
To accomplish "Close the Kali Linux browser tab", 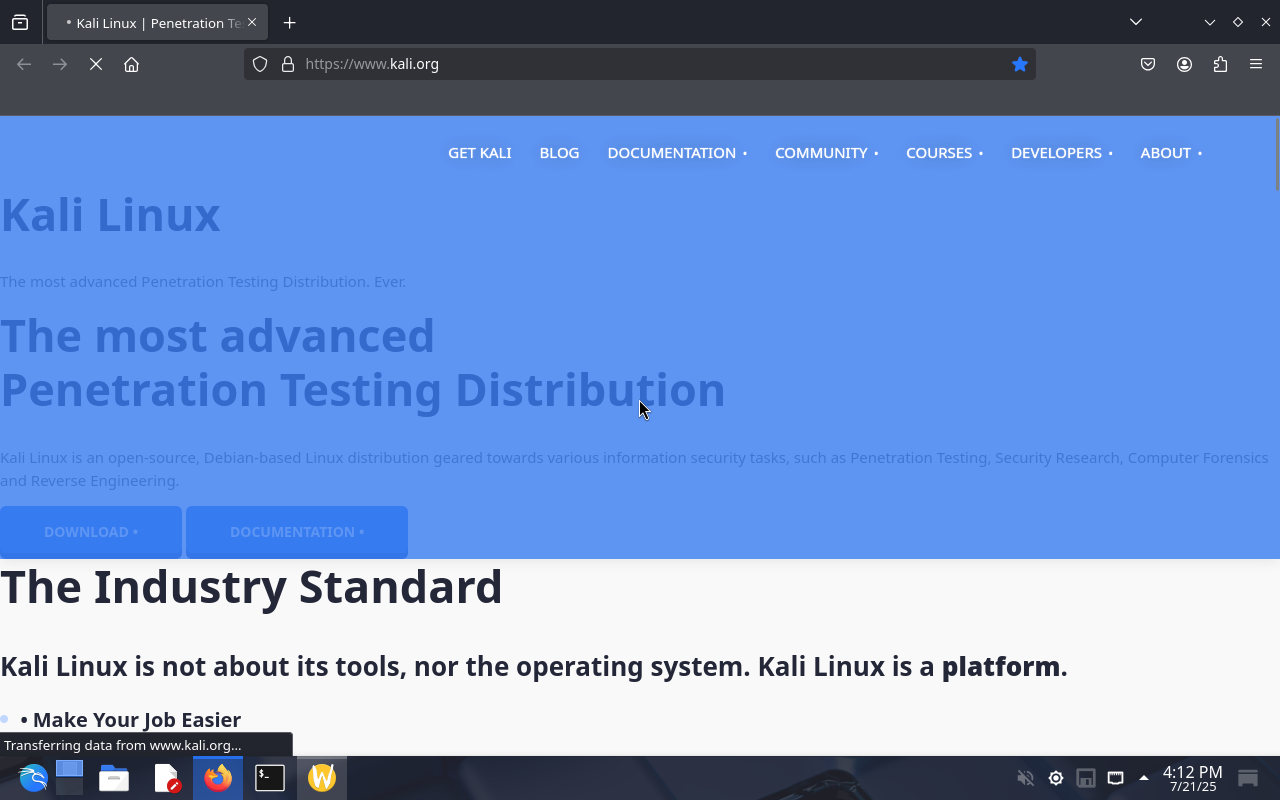I will [x=251, y=22].
